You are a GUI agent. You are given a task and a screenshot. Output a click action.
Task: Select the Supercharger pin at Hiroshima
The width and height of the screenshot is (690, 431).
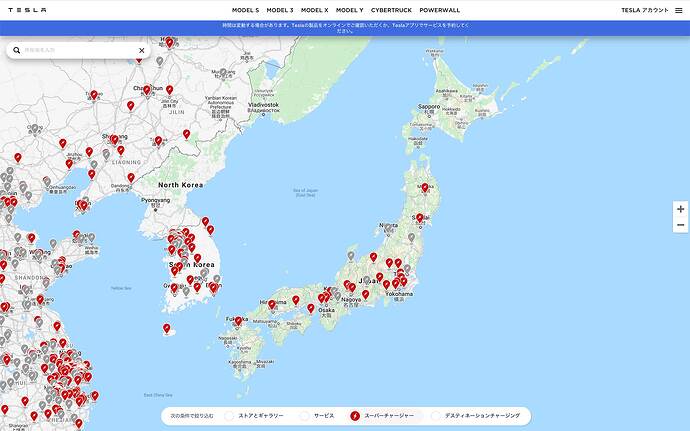coord(272,304)
